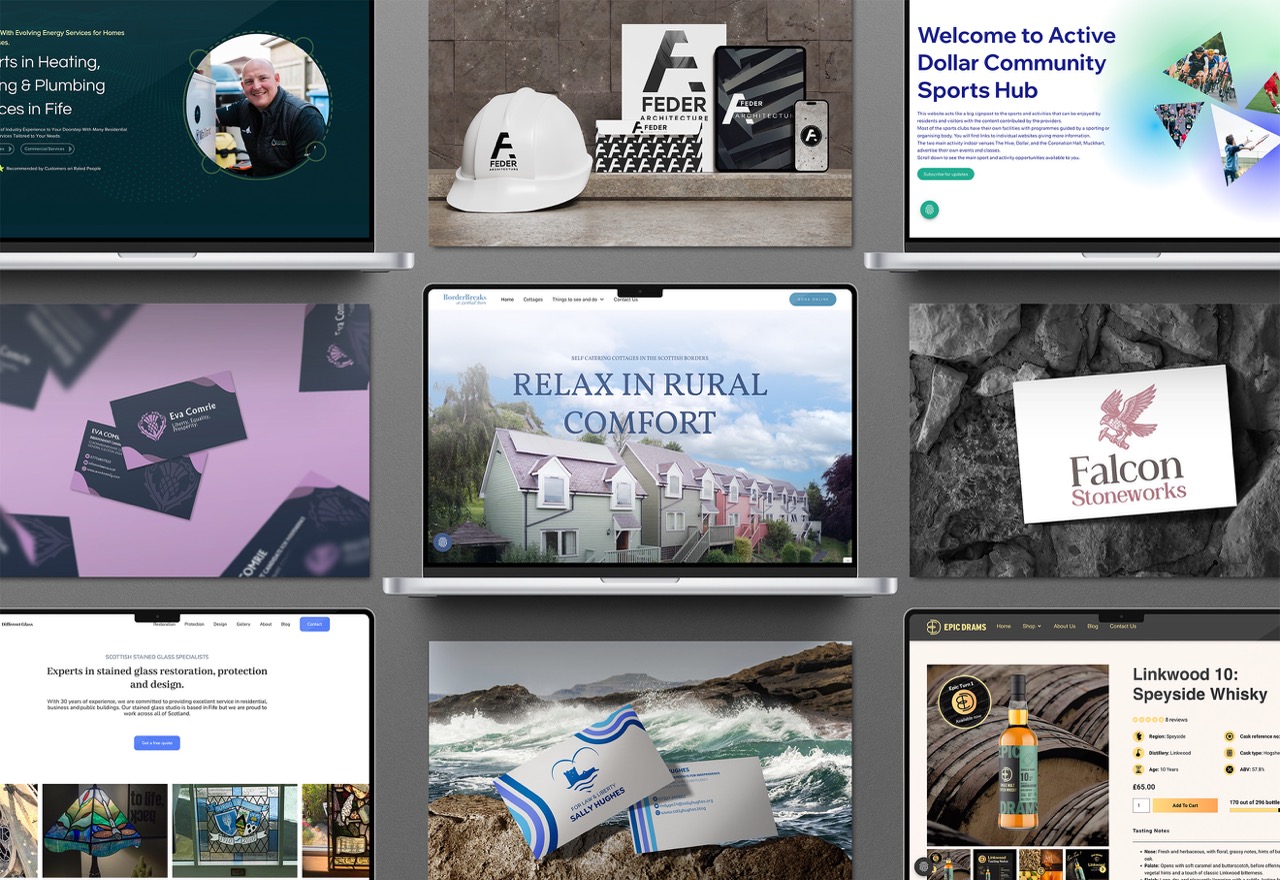Select the crest stained glass window thumbnail
The width and height of the screenshot is (1280, 880).
click(235, 831)
